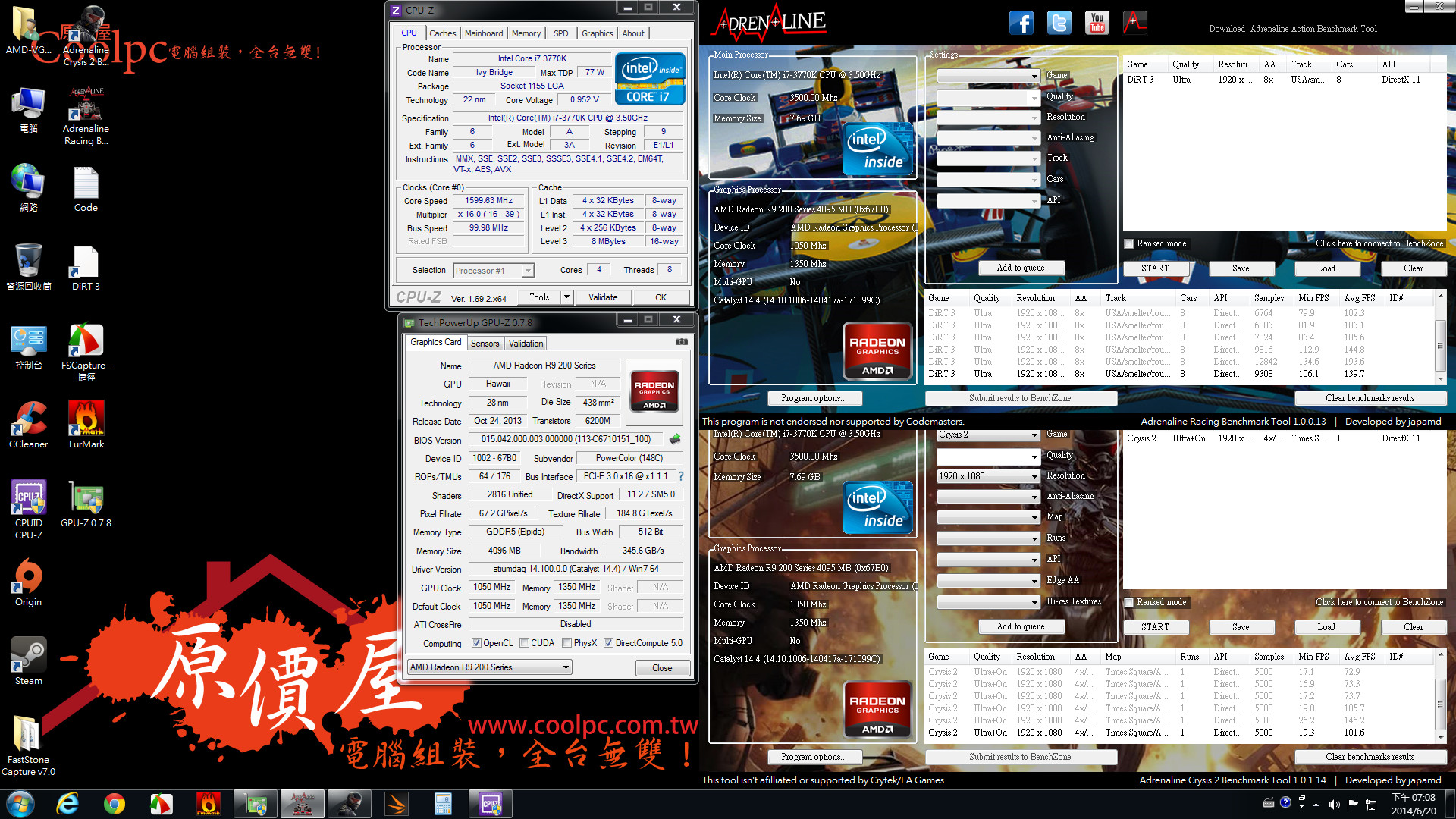Toggle CUDA checkbox in GPU-Z

[x=524, y=643]
